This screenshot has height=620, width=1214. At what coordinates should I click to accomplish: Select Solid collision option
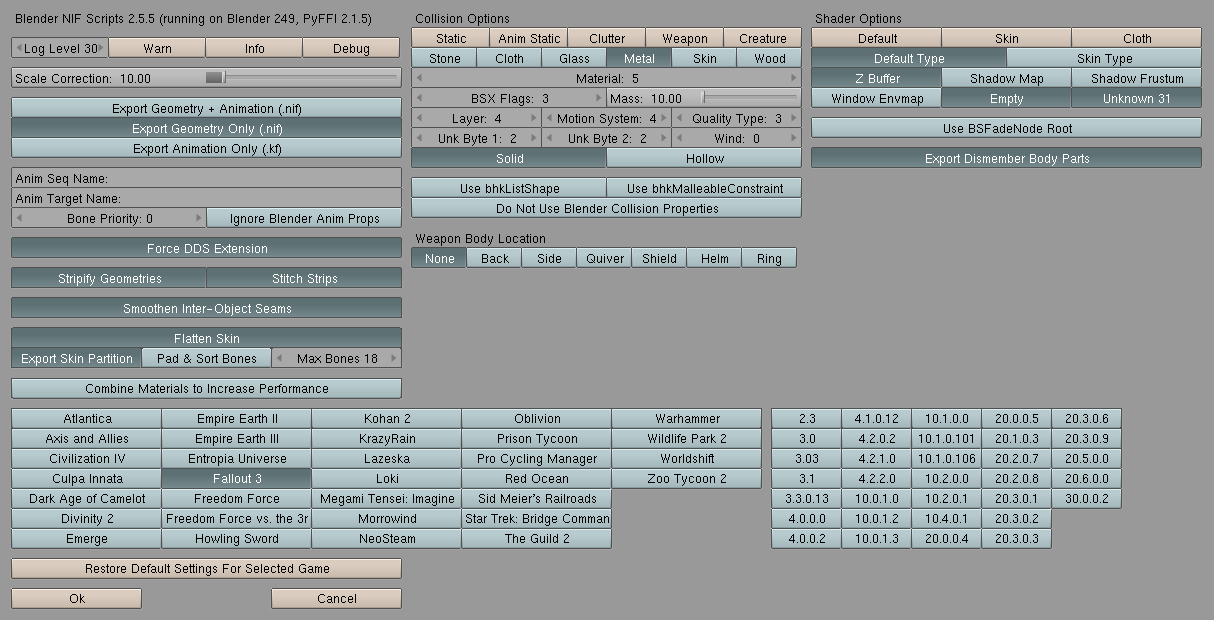[509, 158]
